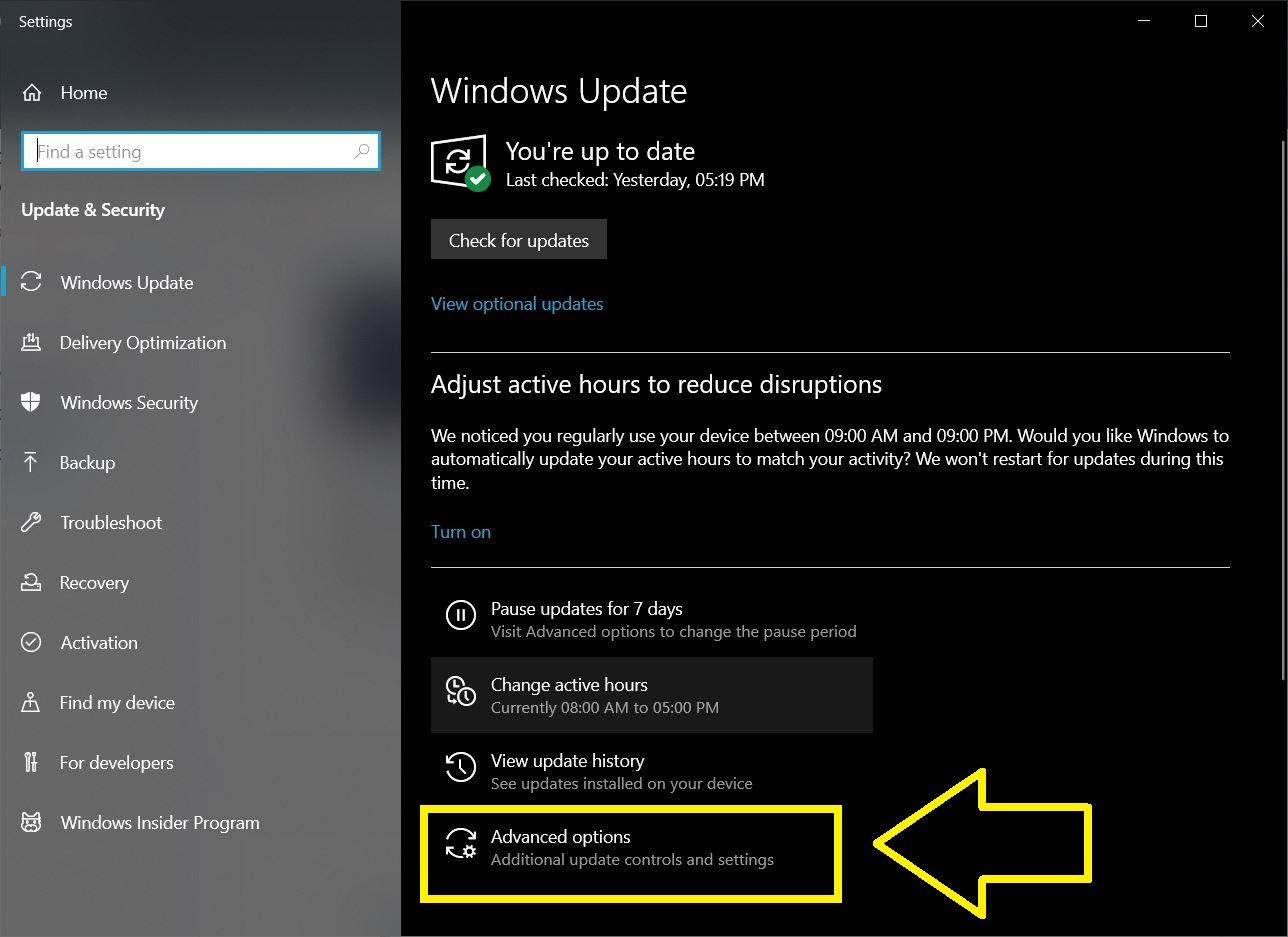Open Advanced options
1288x937 pixels.
point(652,847)
